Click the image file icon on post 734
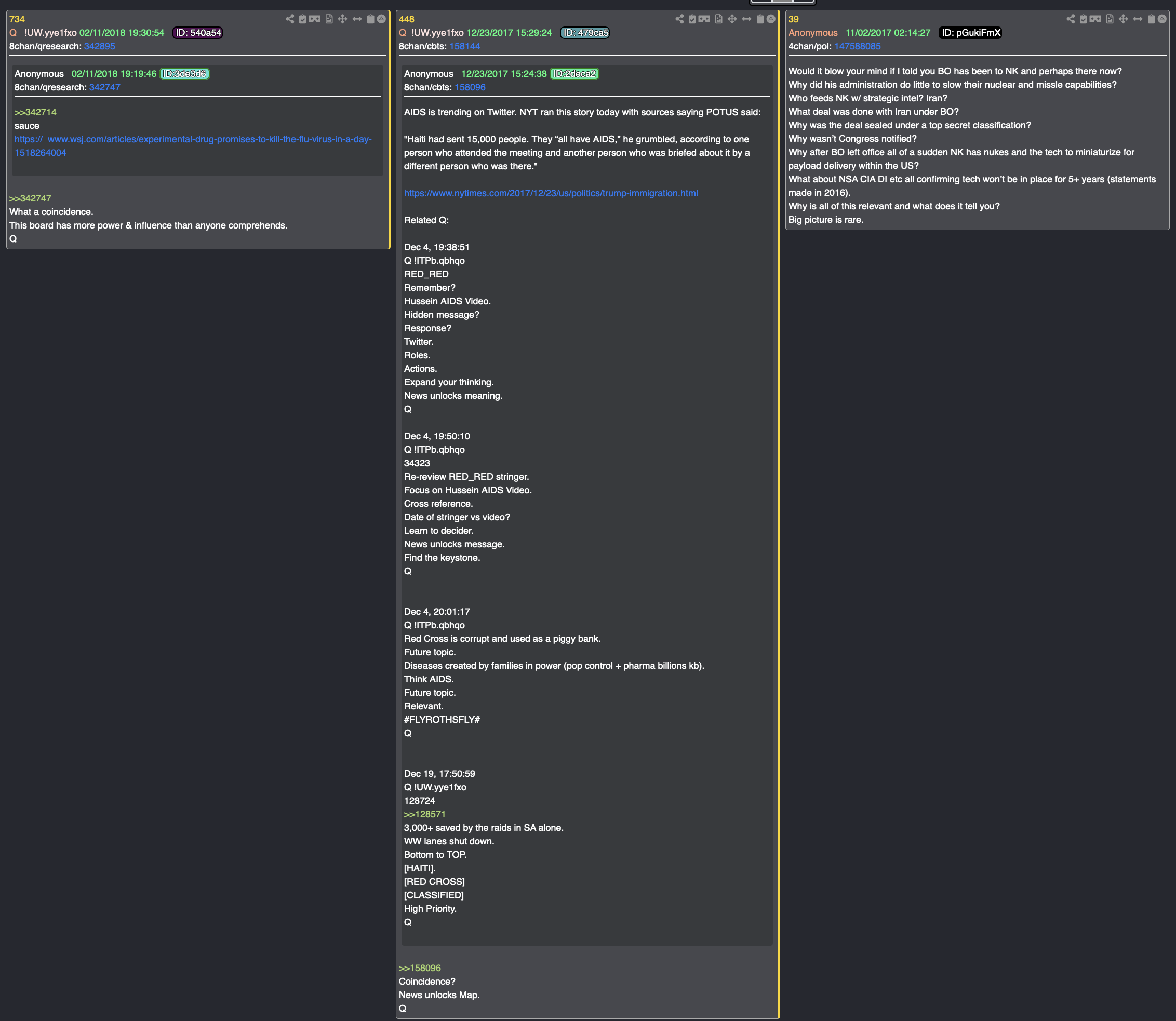Screen dimensions: 1176x1021 tap(329, 19)
